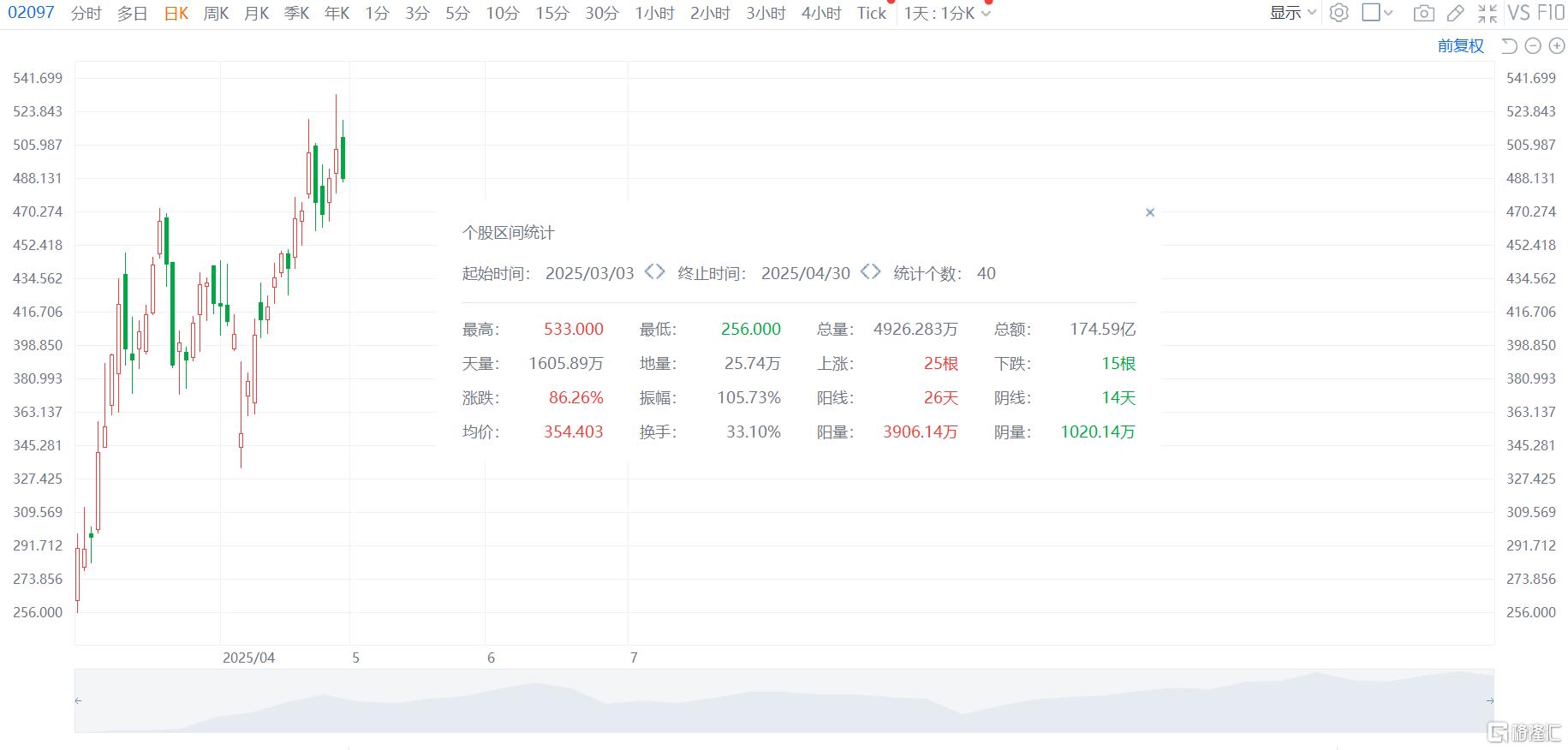
Task: Click the 均价 value 354.403
Action: click(574, 432)
